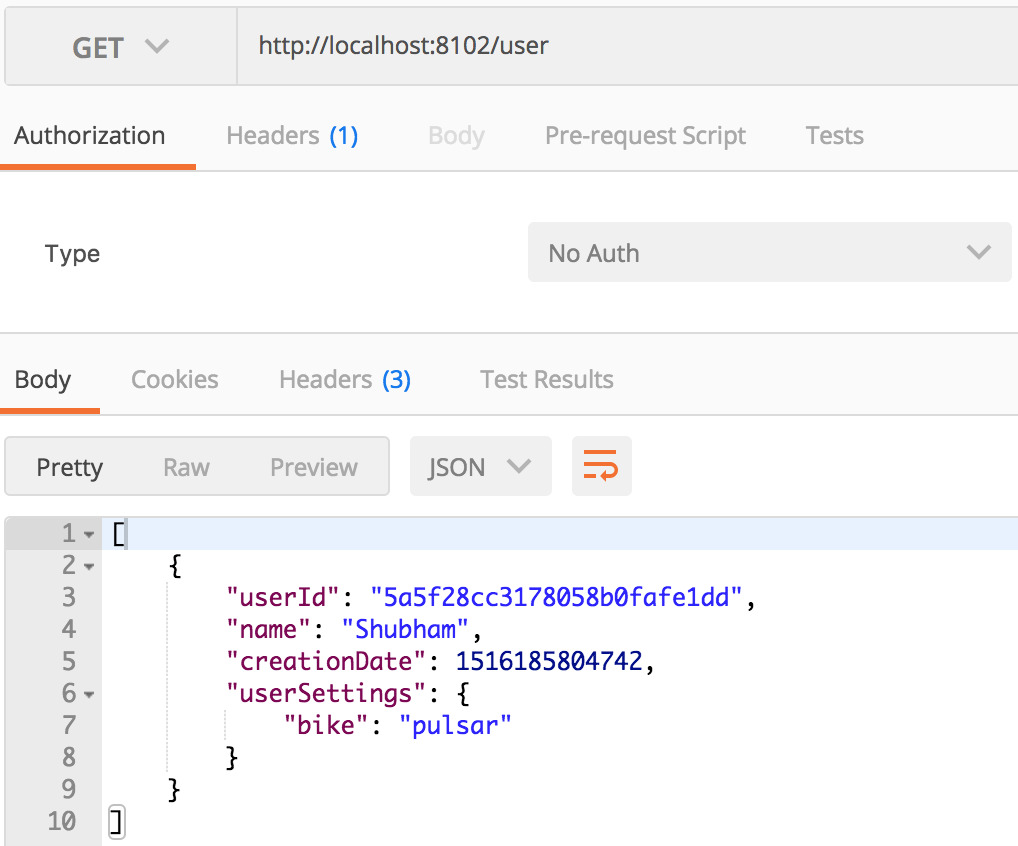The image size is (1018, 846).
Task: Switch to the Tests tab
Action: coord(834,135)
